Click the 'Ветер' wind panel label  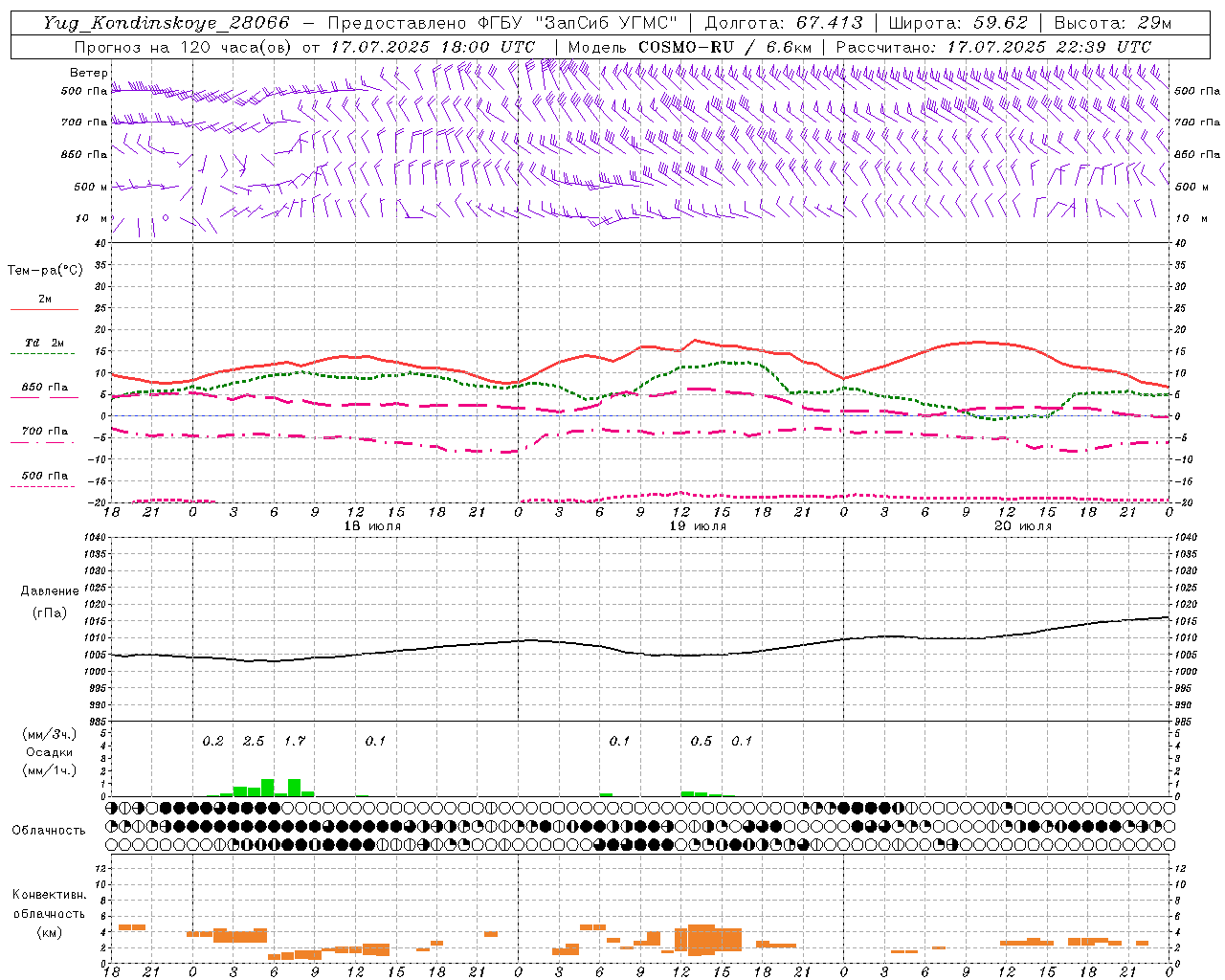point(89,73)
